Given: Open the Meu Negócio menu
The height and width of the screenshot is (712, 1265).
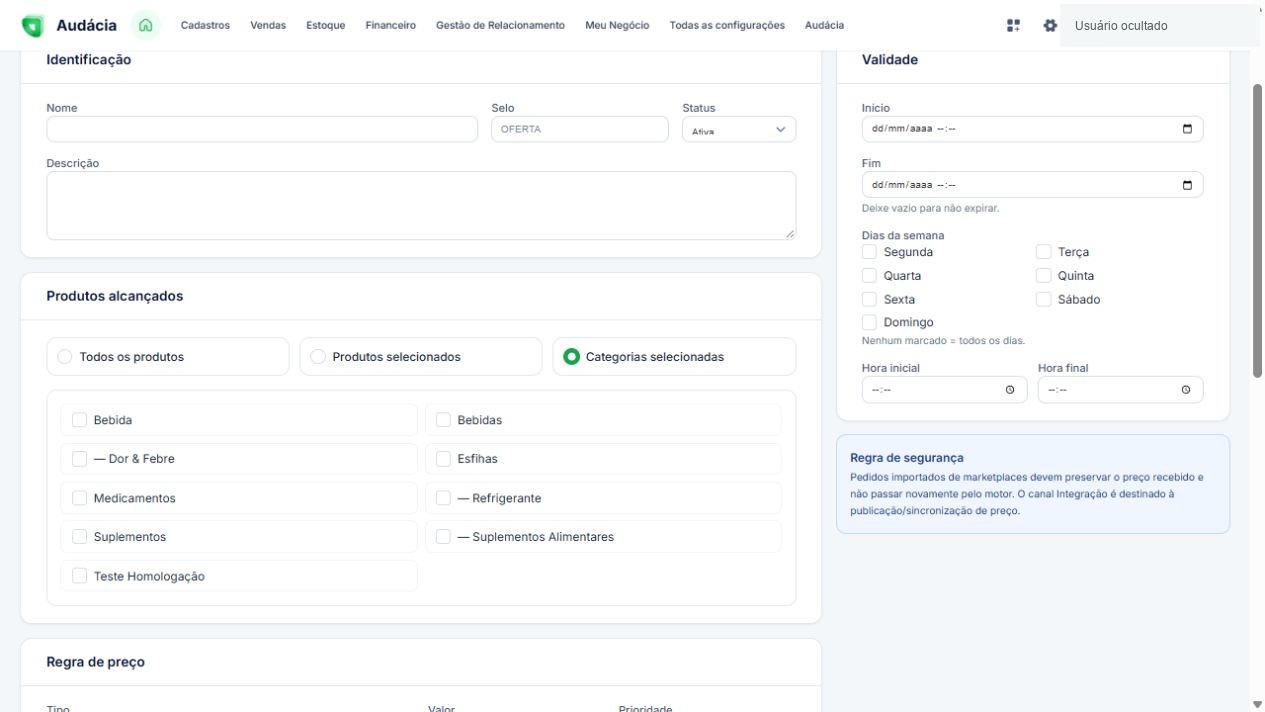Looking at the screenshot, I should tap(617, 26).
